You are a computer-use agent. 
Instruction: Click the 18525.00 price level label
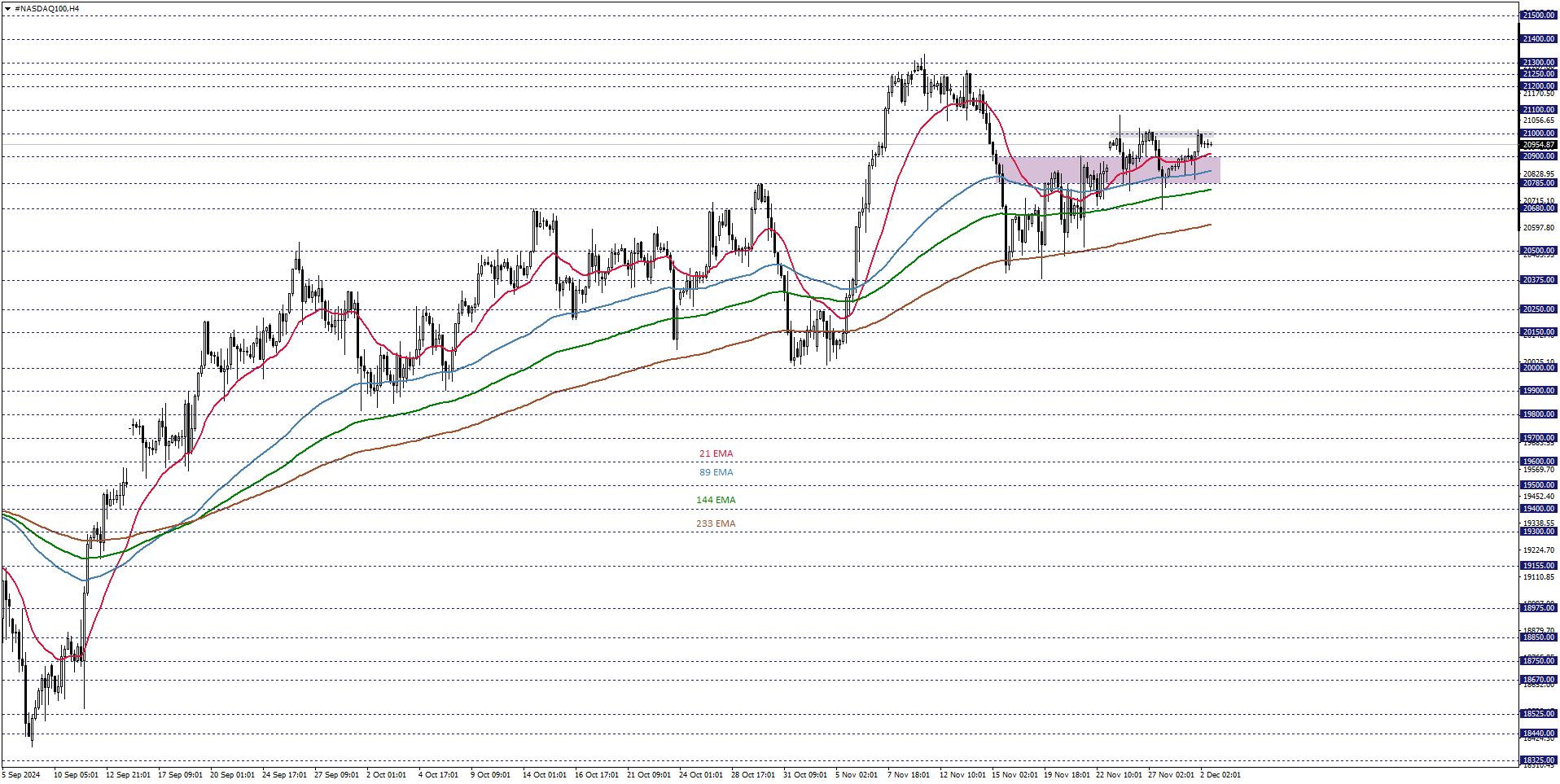pyautogui.click(x=1538, y=714)
